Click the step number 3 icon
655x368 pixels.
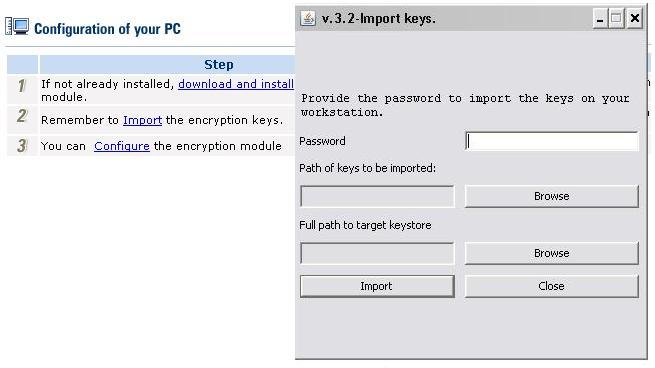22,146
